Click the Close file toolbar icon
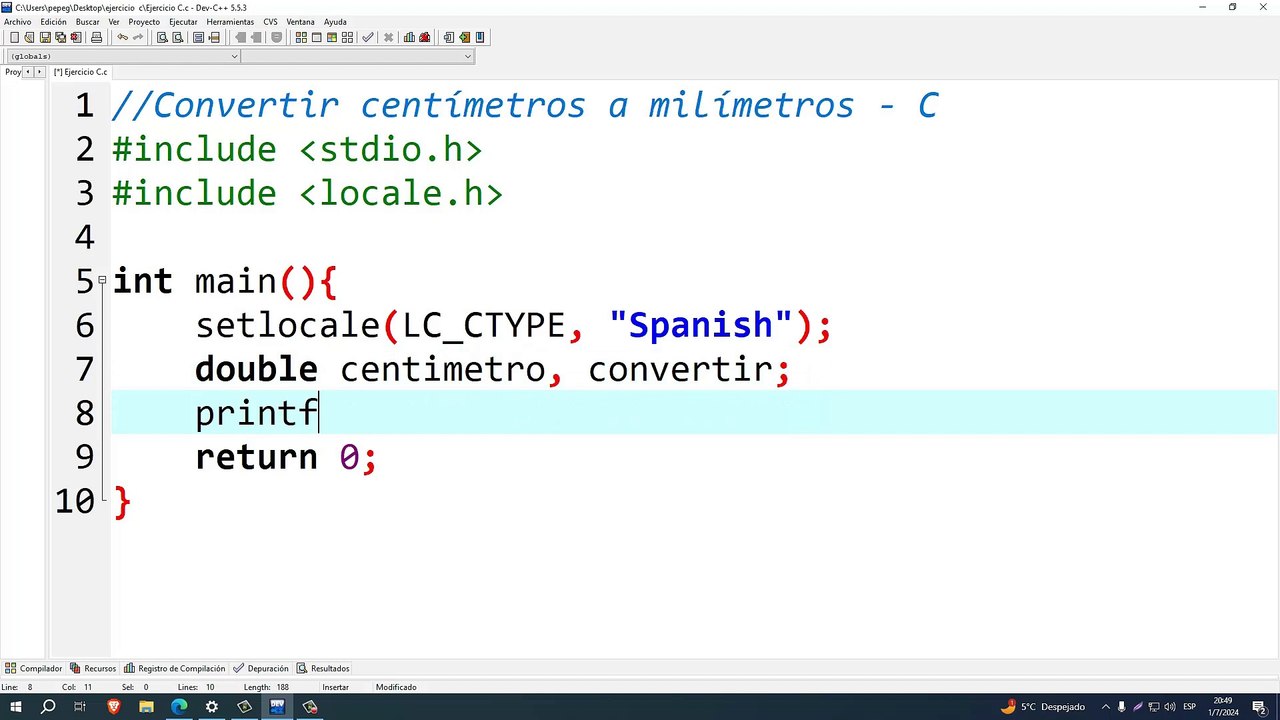The image size is (1280, 720). pyautogui.click(x=76, y=38)
